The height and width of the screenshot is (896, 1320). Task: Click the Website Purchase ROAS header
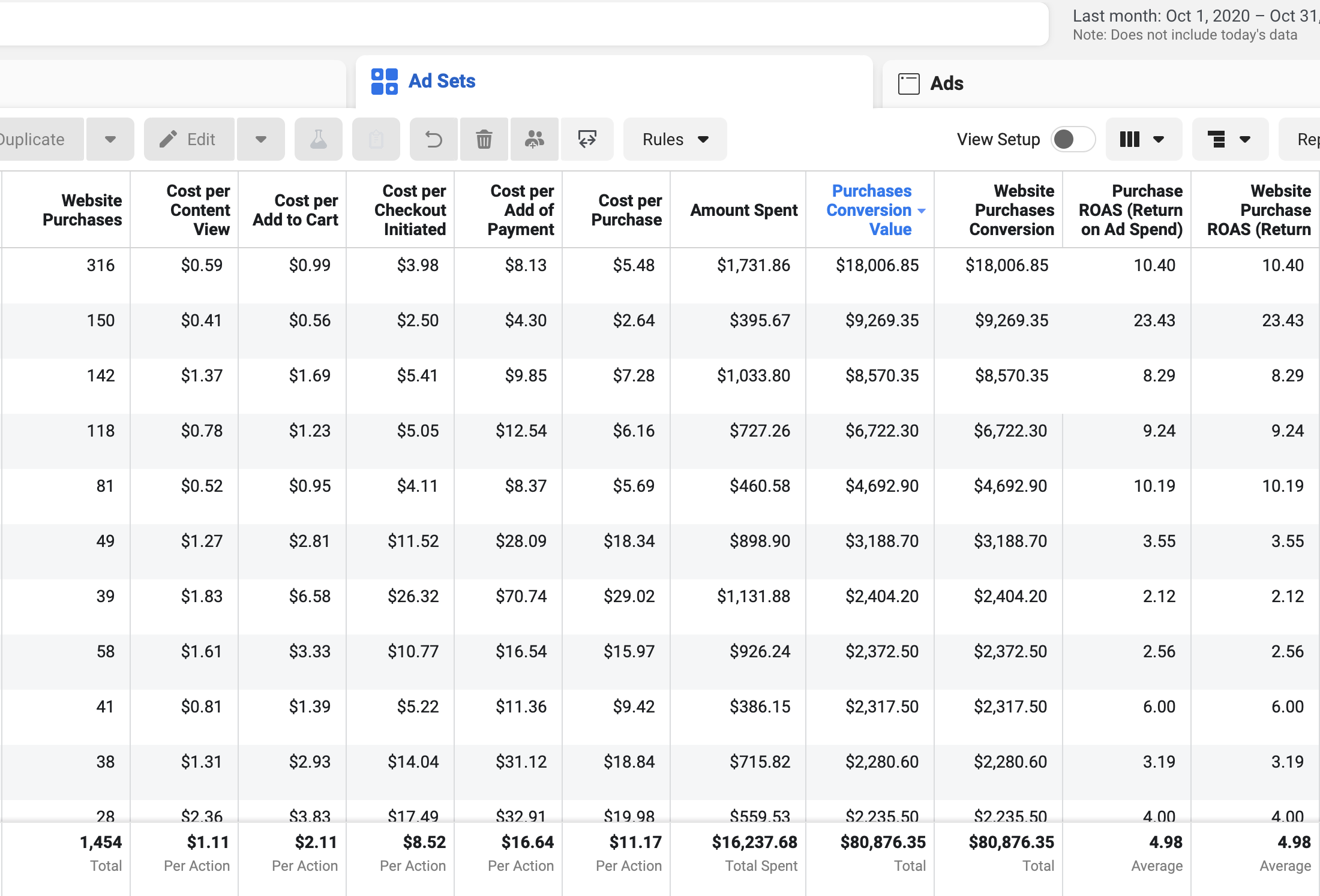pyautogui.click(x=1255, y=210)
